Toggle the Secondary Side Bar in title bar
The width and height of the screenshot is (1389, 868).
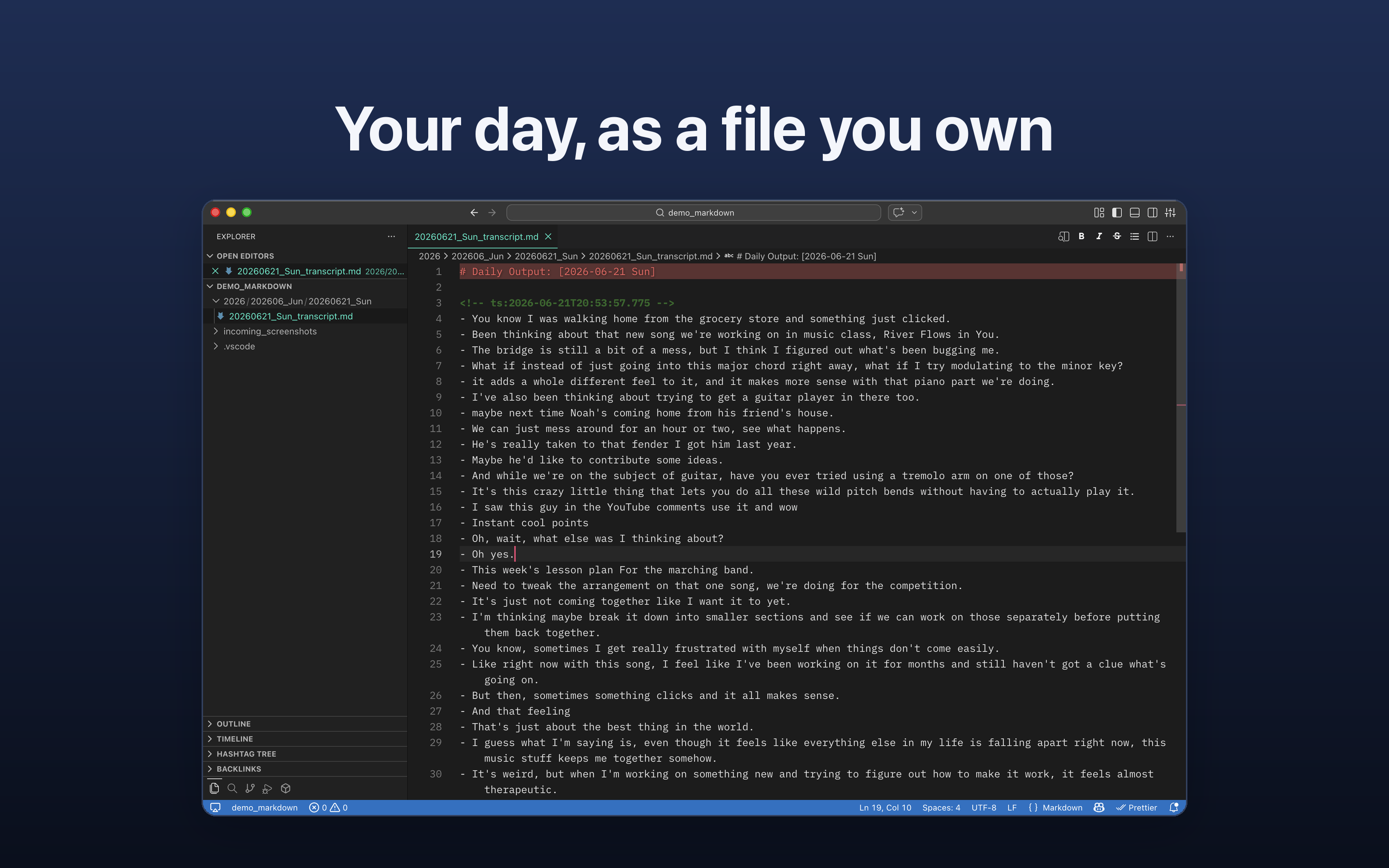[x=1153, y=212]
